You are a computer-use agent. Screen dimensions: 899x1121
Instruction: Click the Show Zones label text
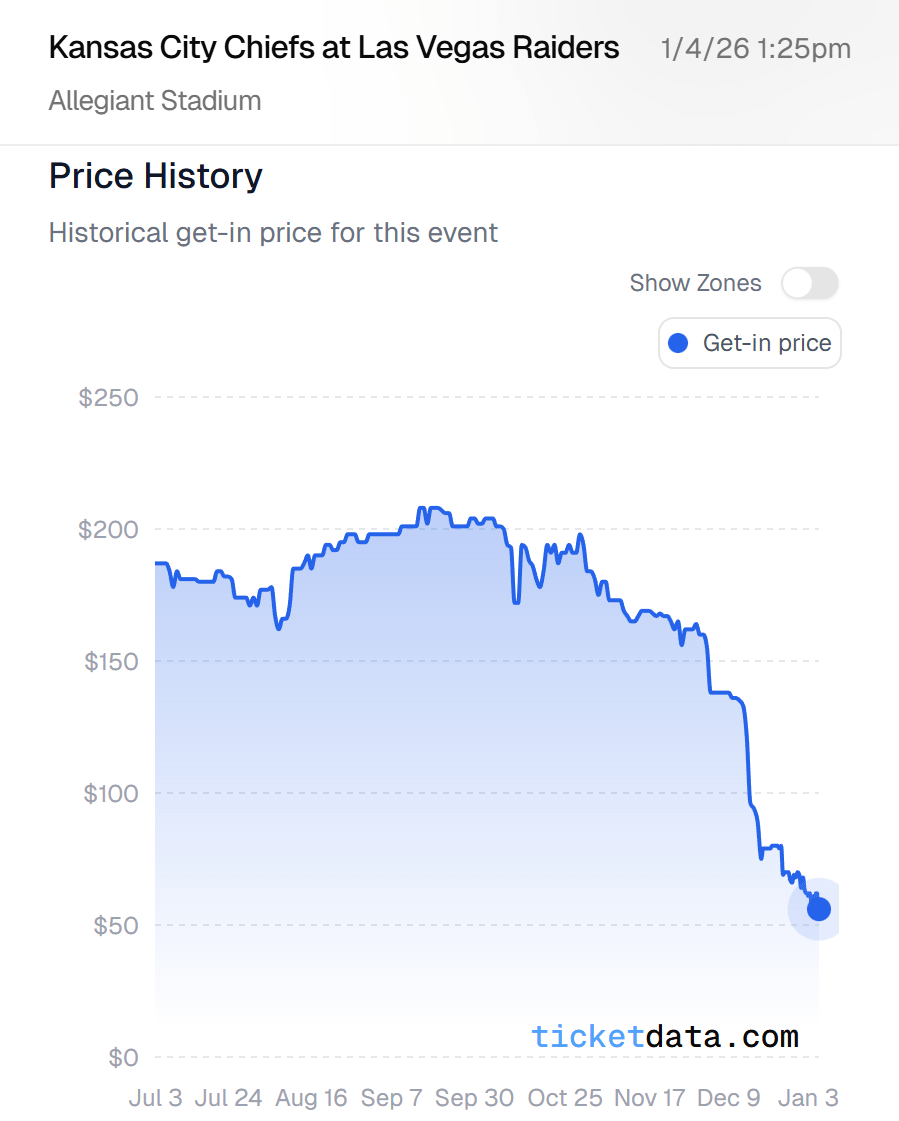tap(695, 283)
